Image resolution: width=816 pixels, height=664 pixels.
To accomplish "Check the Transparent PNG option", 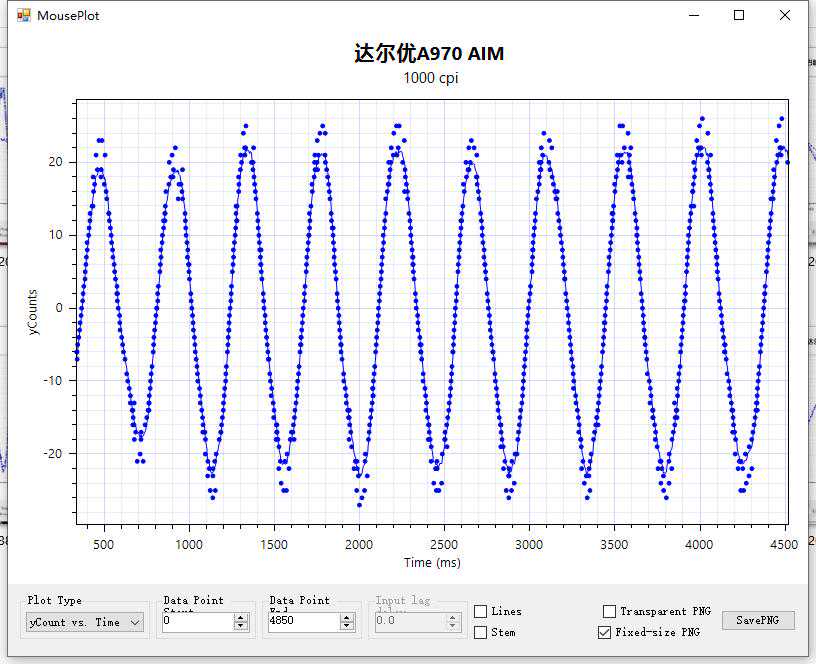I will (x=610, y=611).
